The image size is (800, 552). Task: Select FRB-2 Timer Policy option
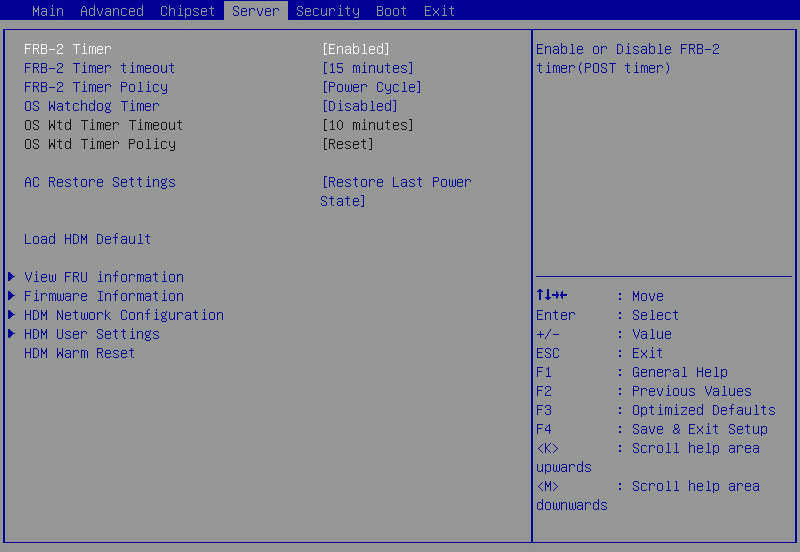pyautogui.click(x=96, y=87)
